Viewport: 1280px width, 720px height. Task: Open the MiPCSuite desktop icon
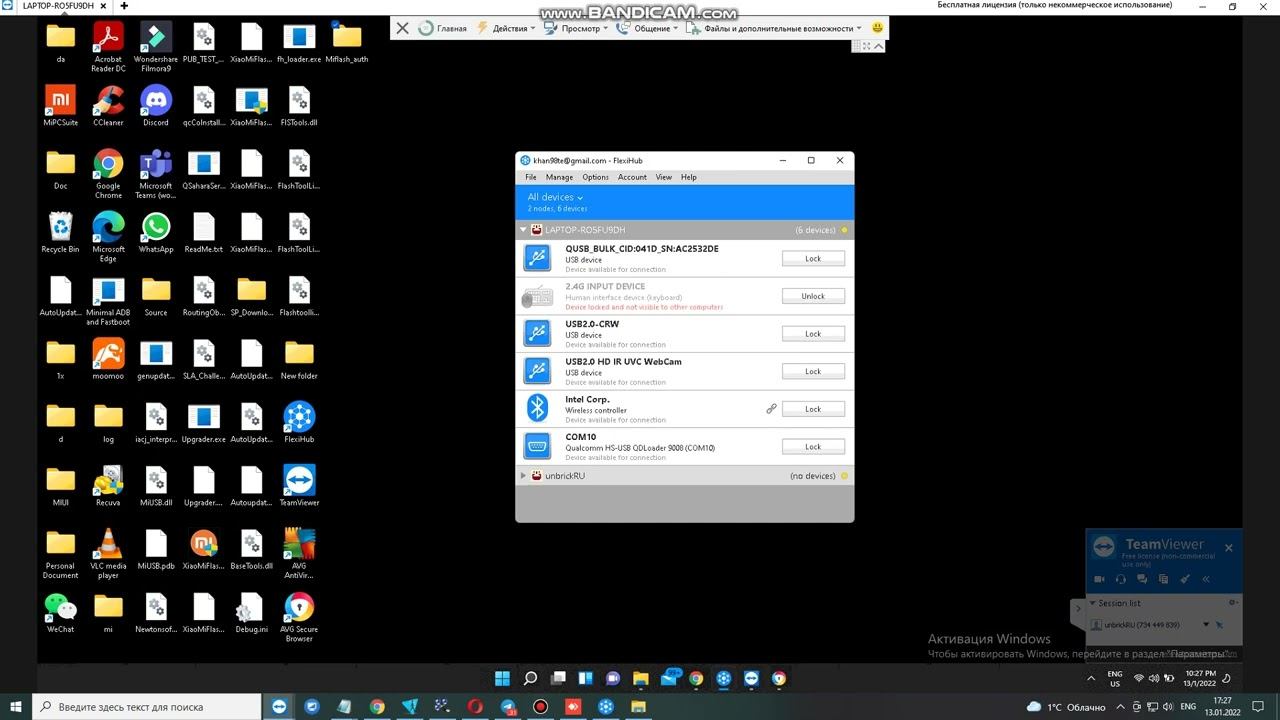point(60,105)
